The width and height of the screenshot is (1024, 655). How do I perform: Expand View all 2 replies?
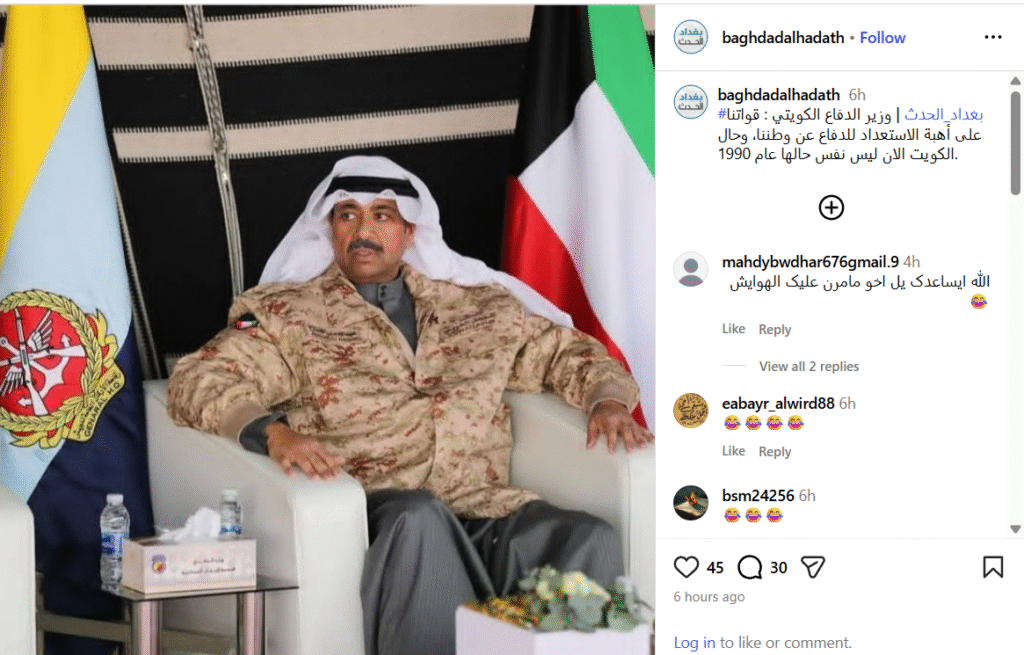[808, 366]
